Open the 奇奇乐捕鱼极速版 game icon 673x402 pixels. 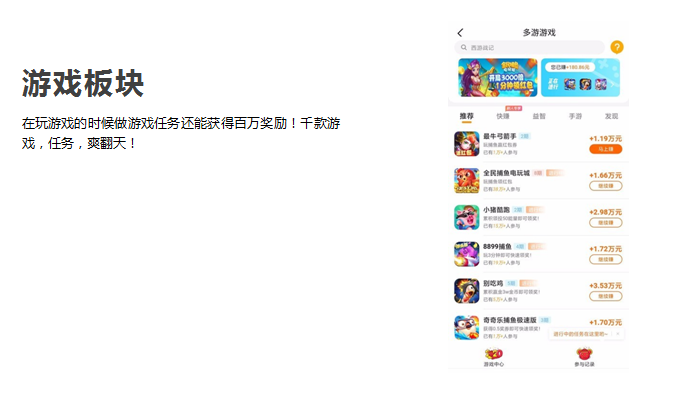[x=467, y=328]
